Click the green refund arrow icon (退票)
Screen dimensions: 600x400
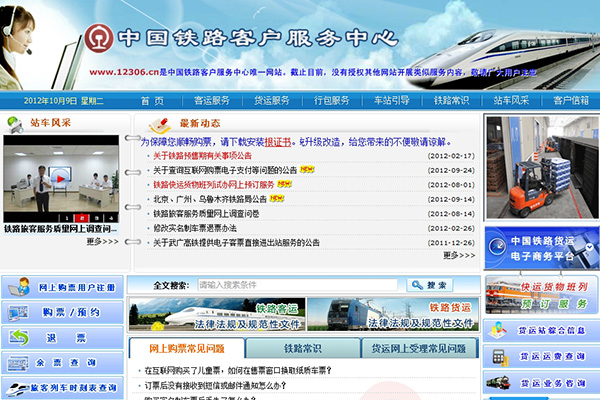[x=19, y=337]
